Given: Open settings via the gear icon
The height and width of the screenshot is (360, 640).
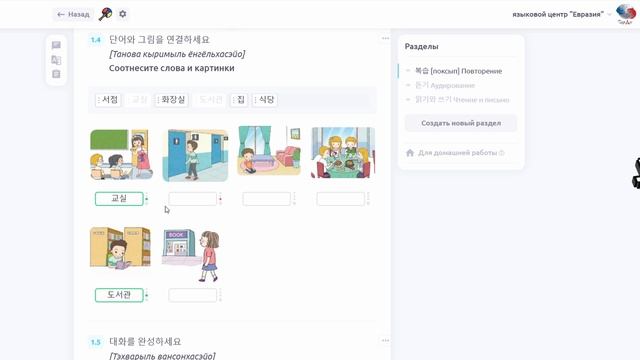Looking at the screenshot, I should (x=122, y=14).
